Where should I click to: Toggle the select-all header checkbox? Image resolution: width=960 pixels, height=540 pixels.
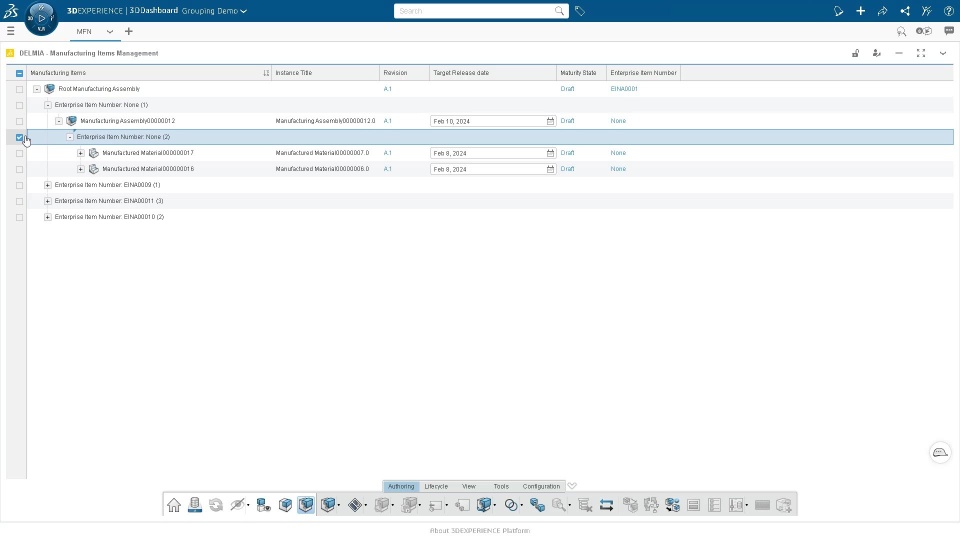pos(20,73)
